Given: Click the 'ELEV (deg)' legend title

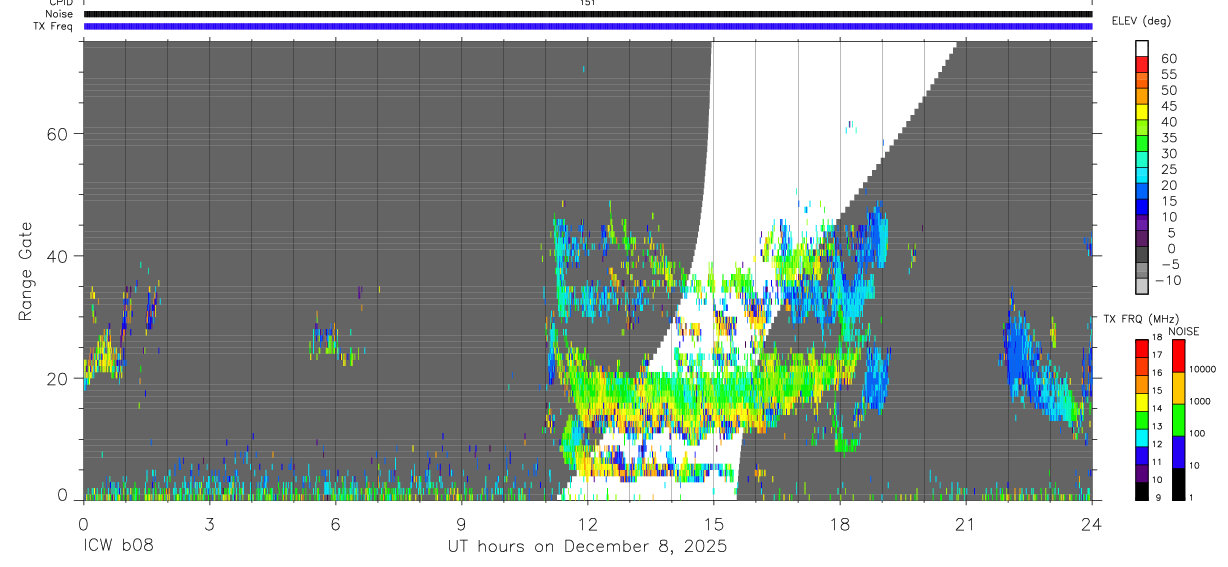Looking at the screenshot, I should point(1141,21).
